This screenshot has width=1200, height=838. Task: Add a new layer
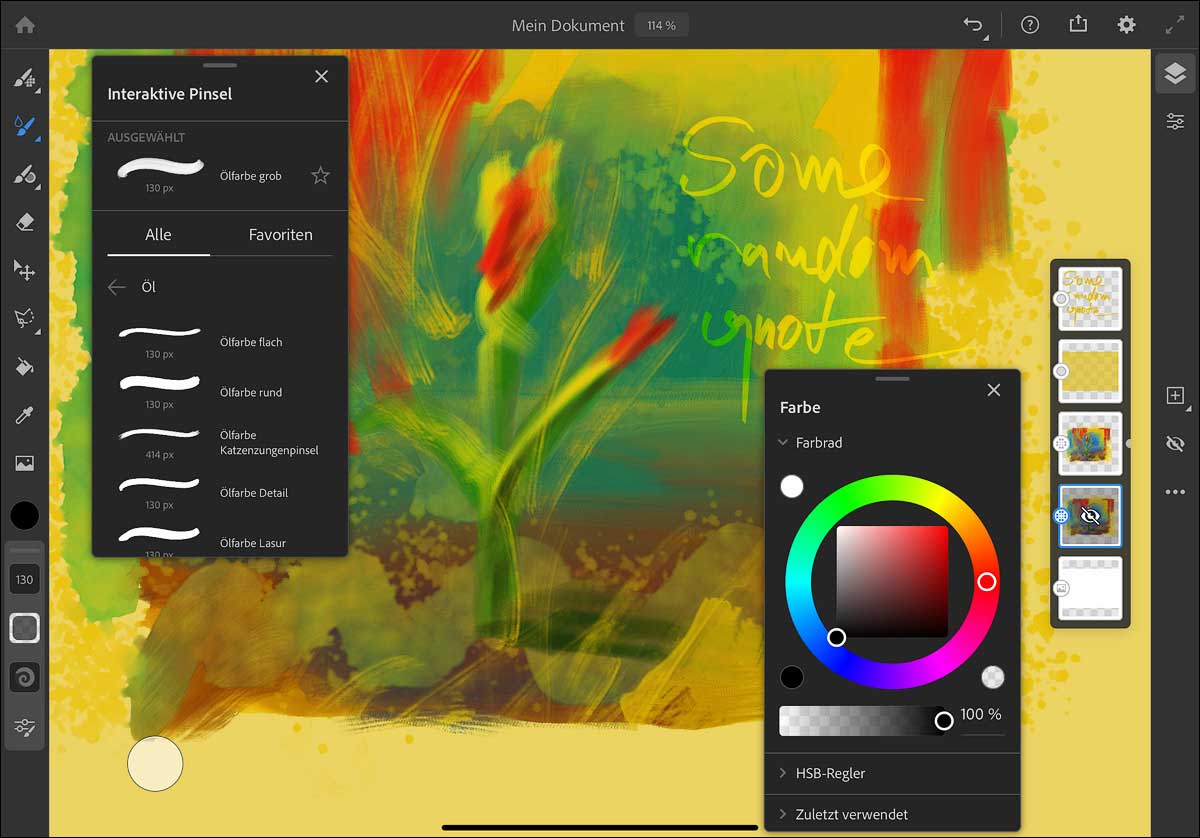pyautogui.click(x=1175, y=395)
